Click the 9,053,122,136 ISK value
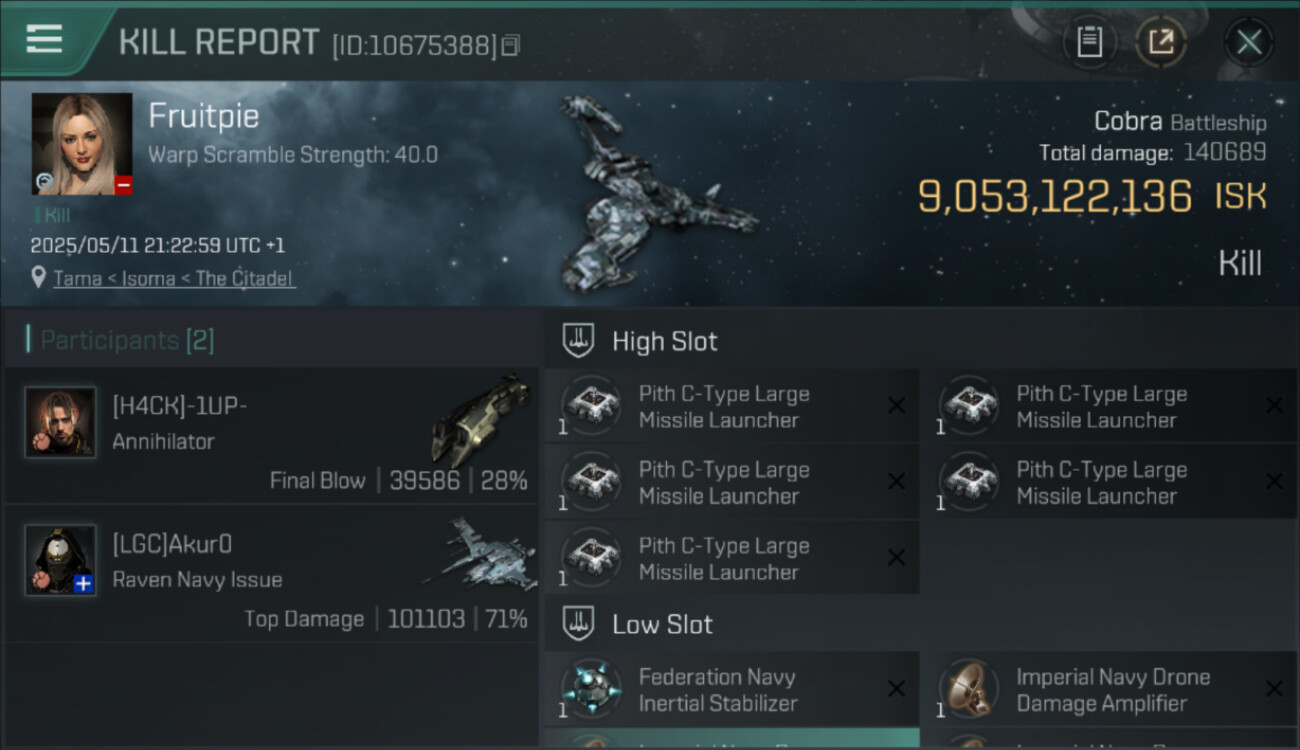The image size is (1300, 750). pyautogui.click(x=1055, y=197)
